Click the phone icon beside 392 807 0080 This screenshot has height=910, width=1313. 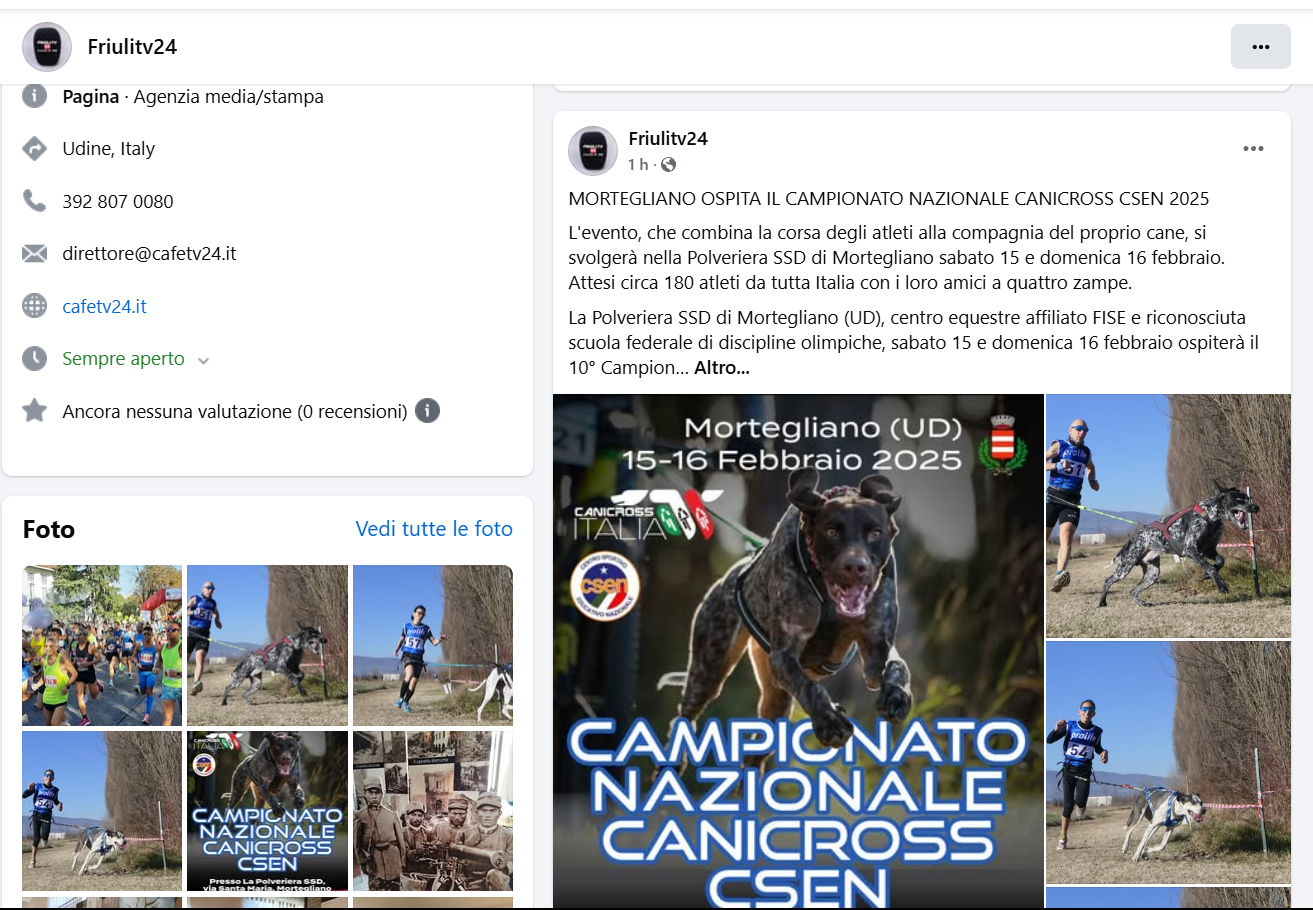tap(35, 201)
